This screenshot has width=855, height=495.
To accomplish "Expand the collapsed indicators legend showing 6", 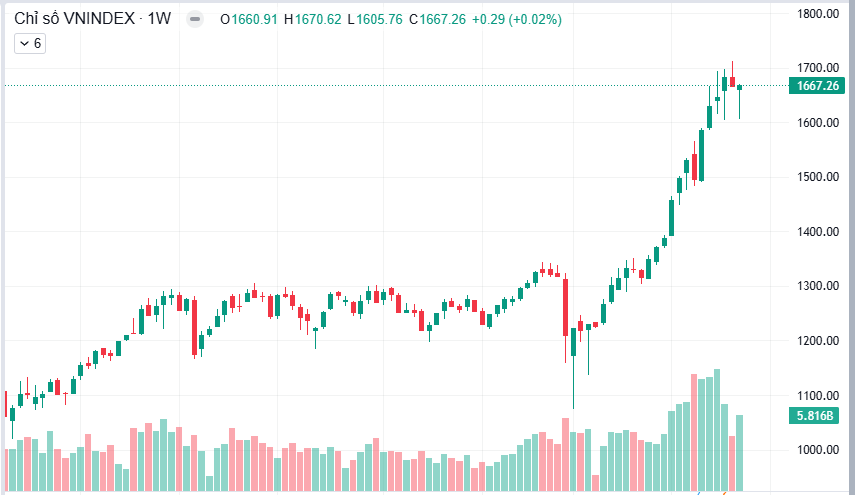I will 30,44.
